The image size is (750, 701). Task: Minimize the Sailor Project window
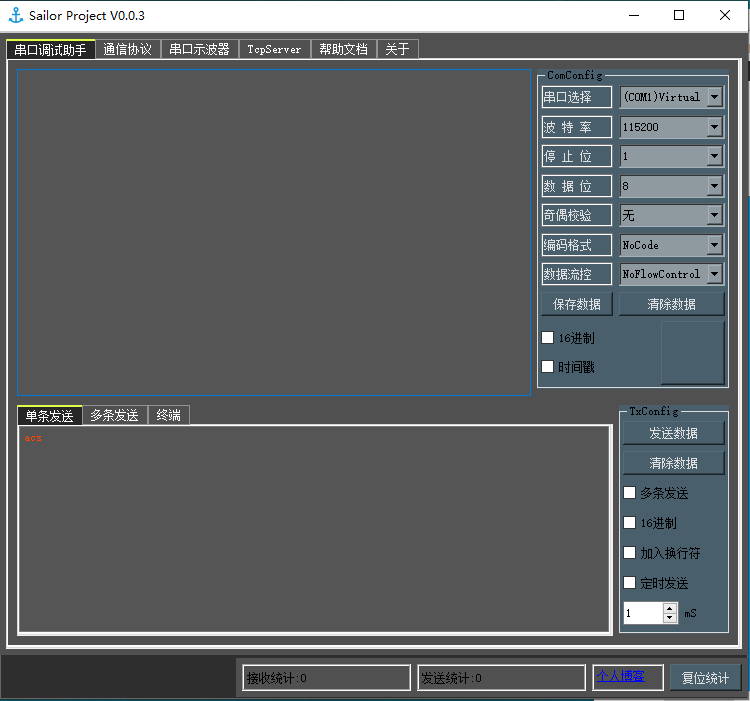[x=634, y=15]
